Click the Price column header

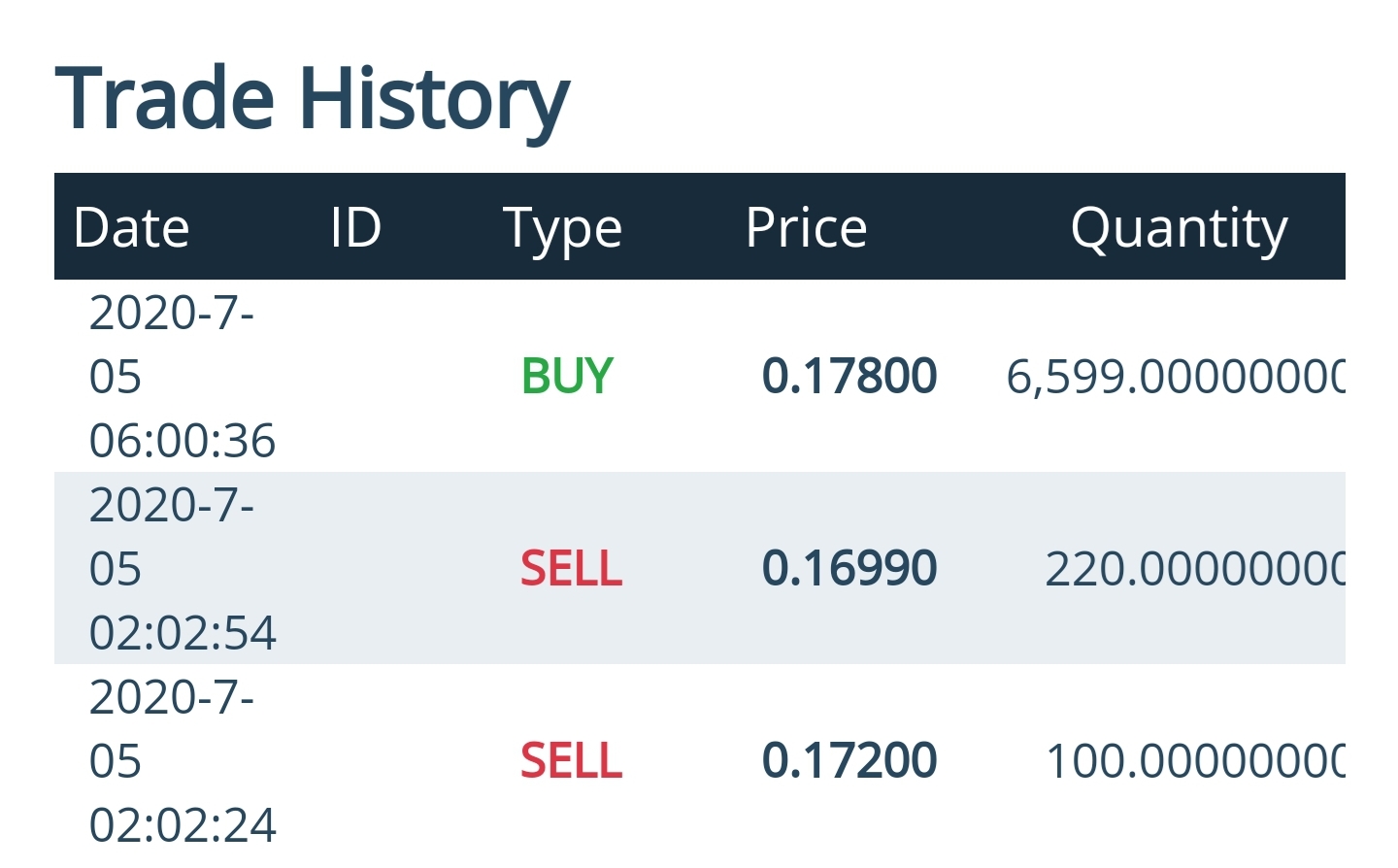(806, 228)
